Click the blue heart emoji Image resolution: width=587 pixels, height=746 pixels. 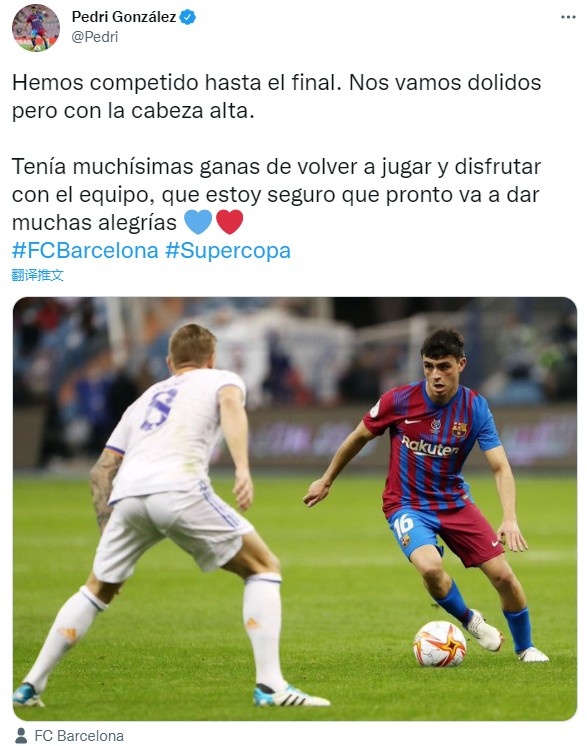(198, 222)
